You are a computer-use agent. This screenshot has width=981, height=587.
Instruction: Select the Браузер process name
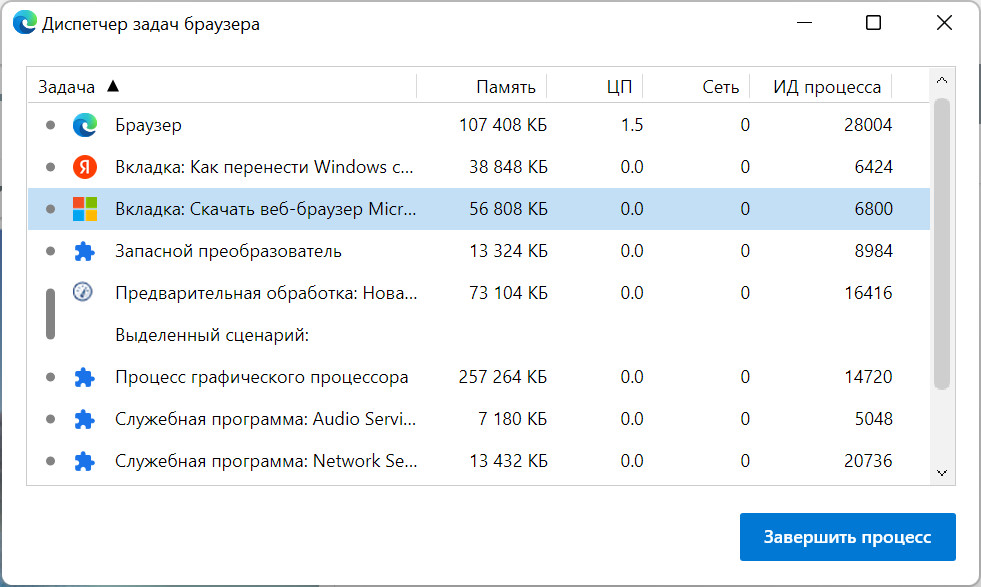pyautogui.click(x=148, y=125)
